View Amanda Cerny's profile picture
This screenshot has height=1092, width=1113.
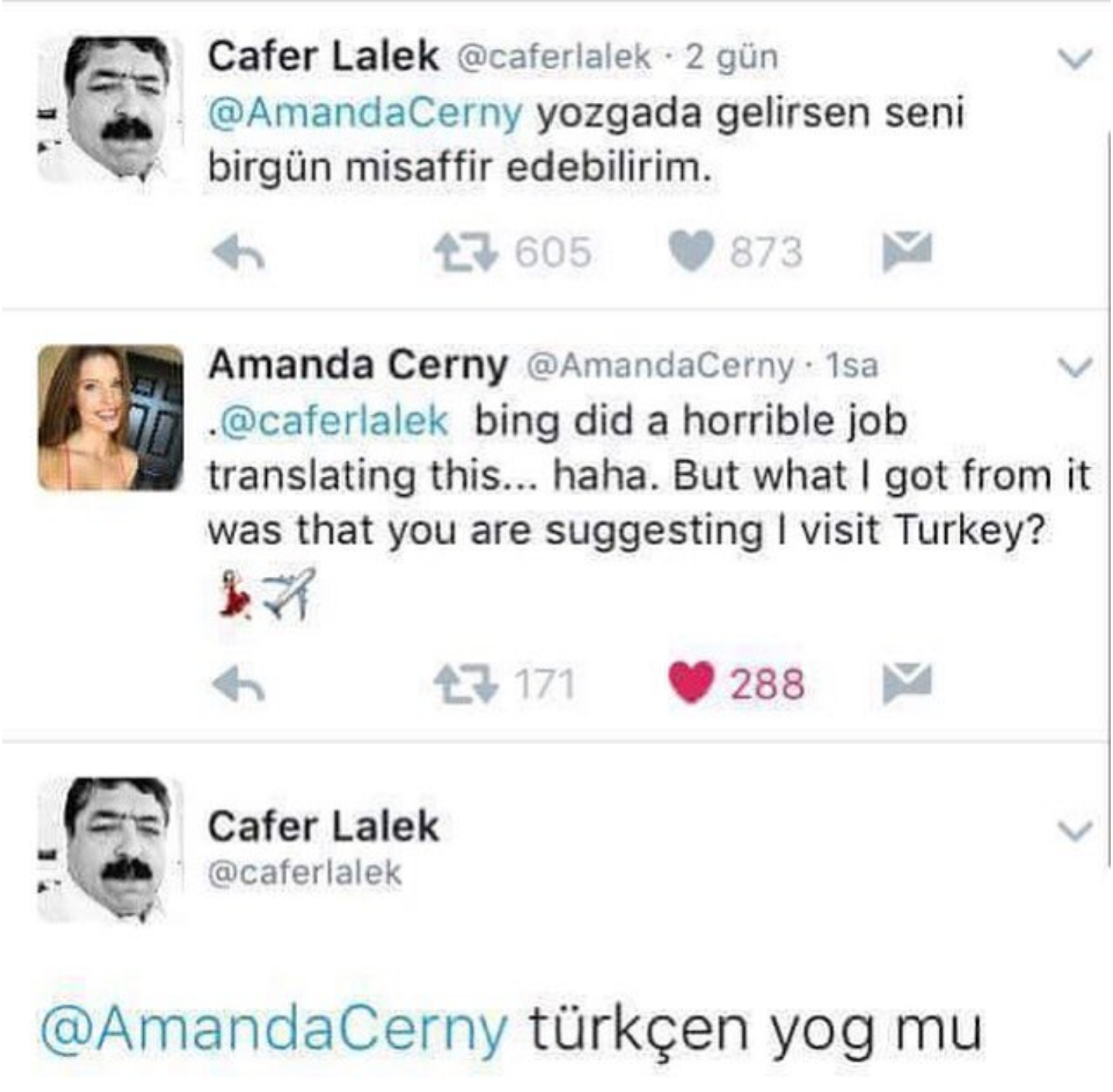111,418
